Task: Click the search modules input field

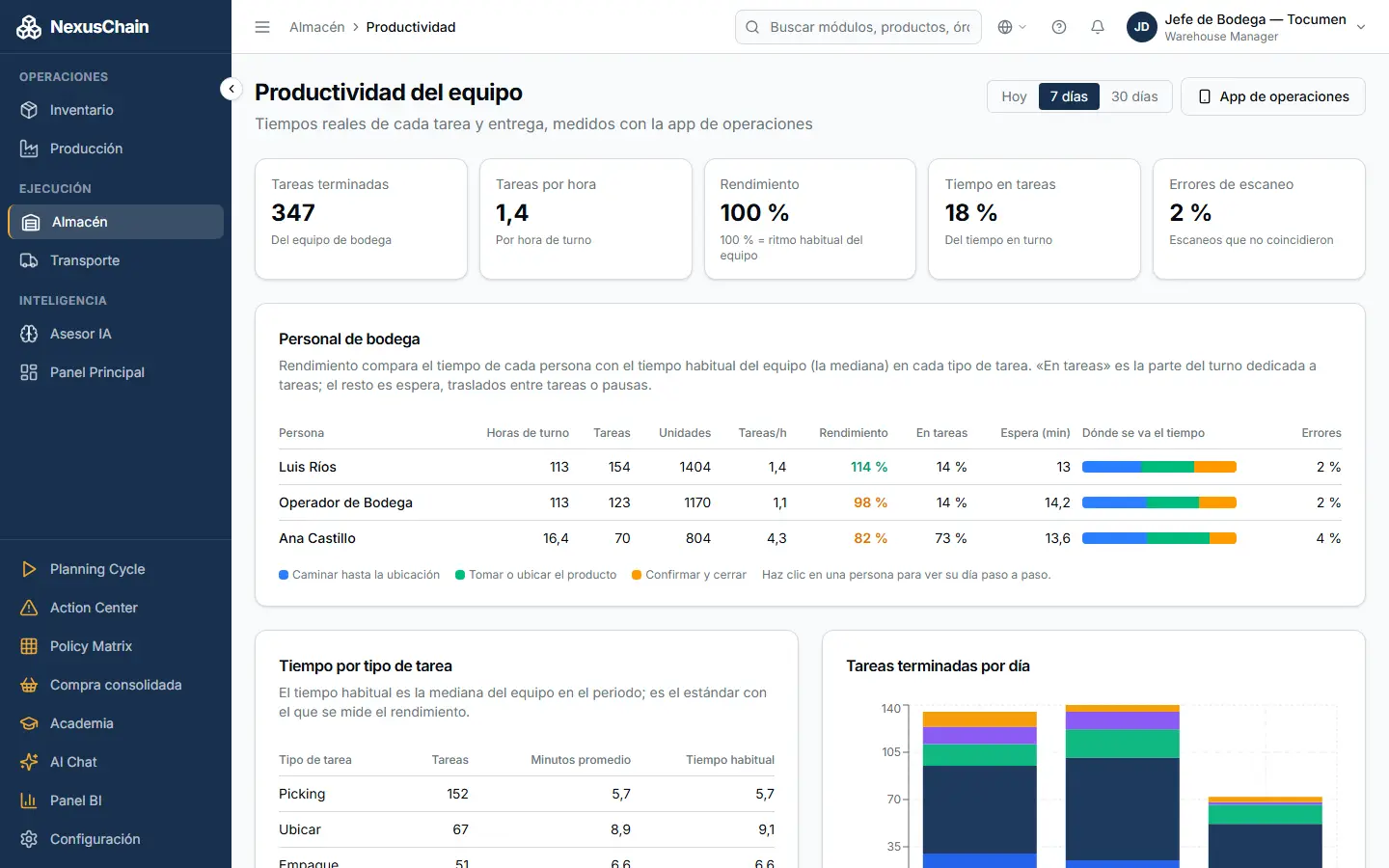Action: click(x=858, y=27)
